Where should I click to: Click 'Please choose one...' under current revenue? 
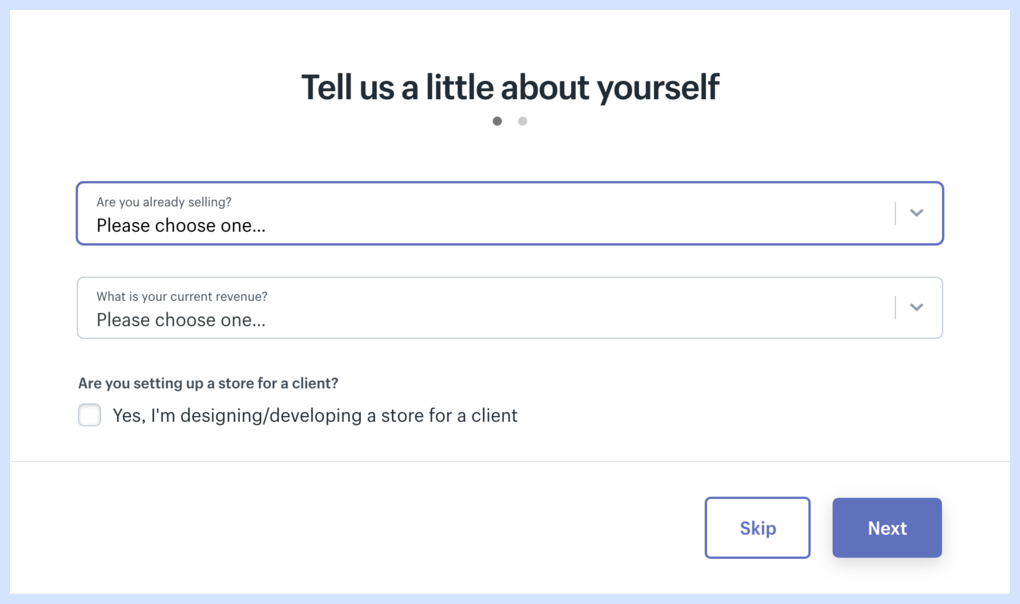coord(181,321)
